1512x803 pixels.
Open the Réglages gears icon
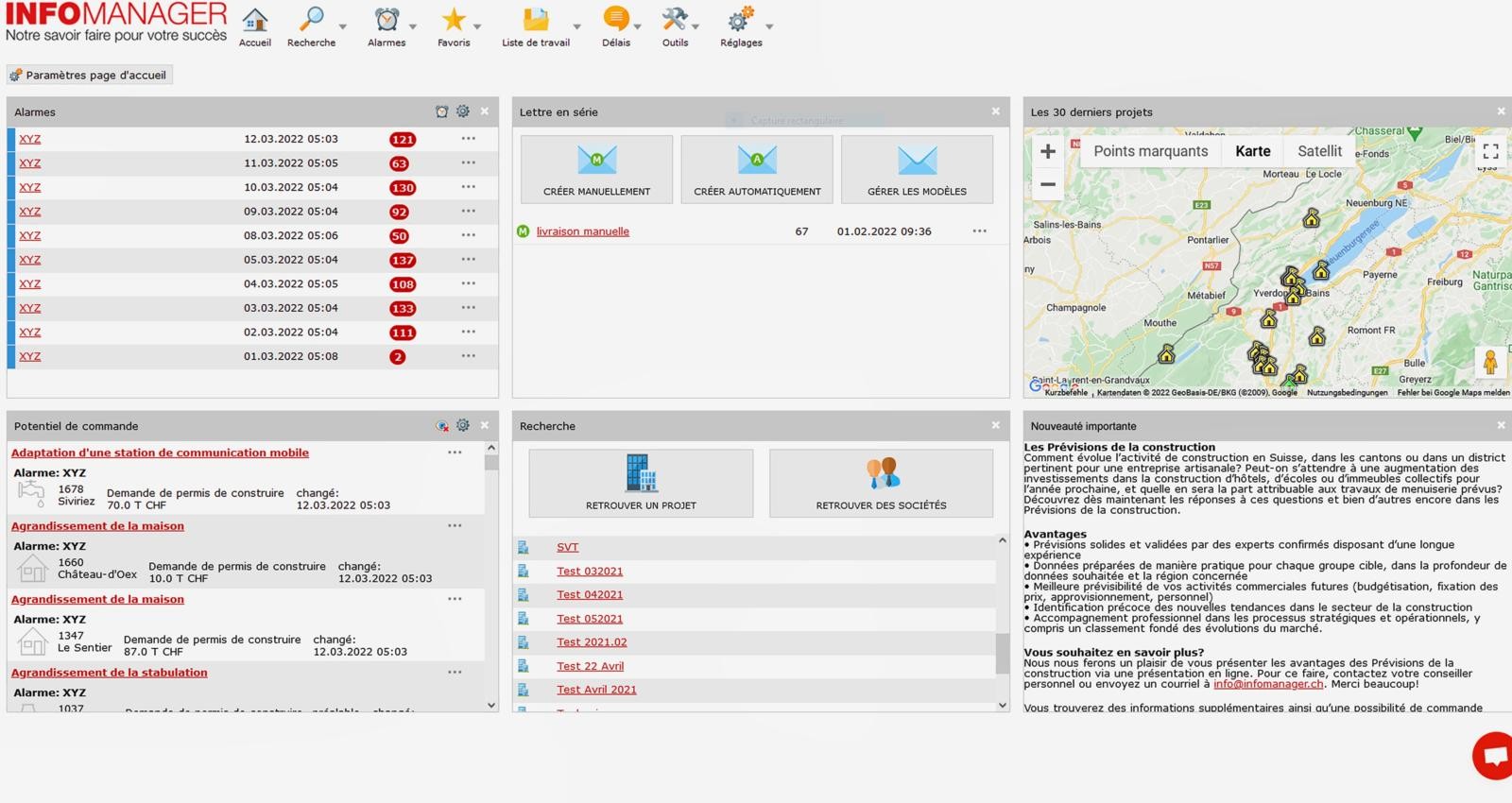click(x=741, y=20)
